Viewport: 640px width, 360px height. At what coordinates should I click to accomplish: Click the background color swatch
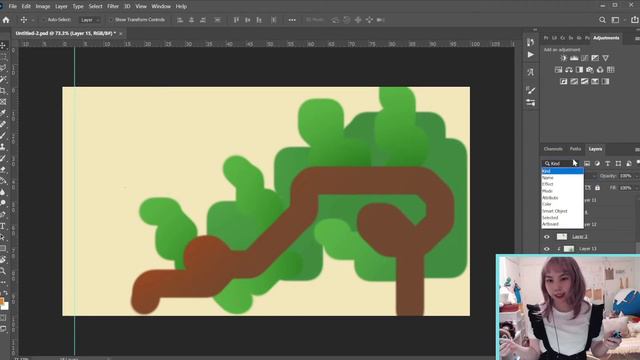tap(5, 306)
